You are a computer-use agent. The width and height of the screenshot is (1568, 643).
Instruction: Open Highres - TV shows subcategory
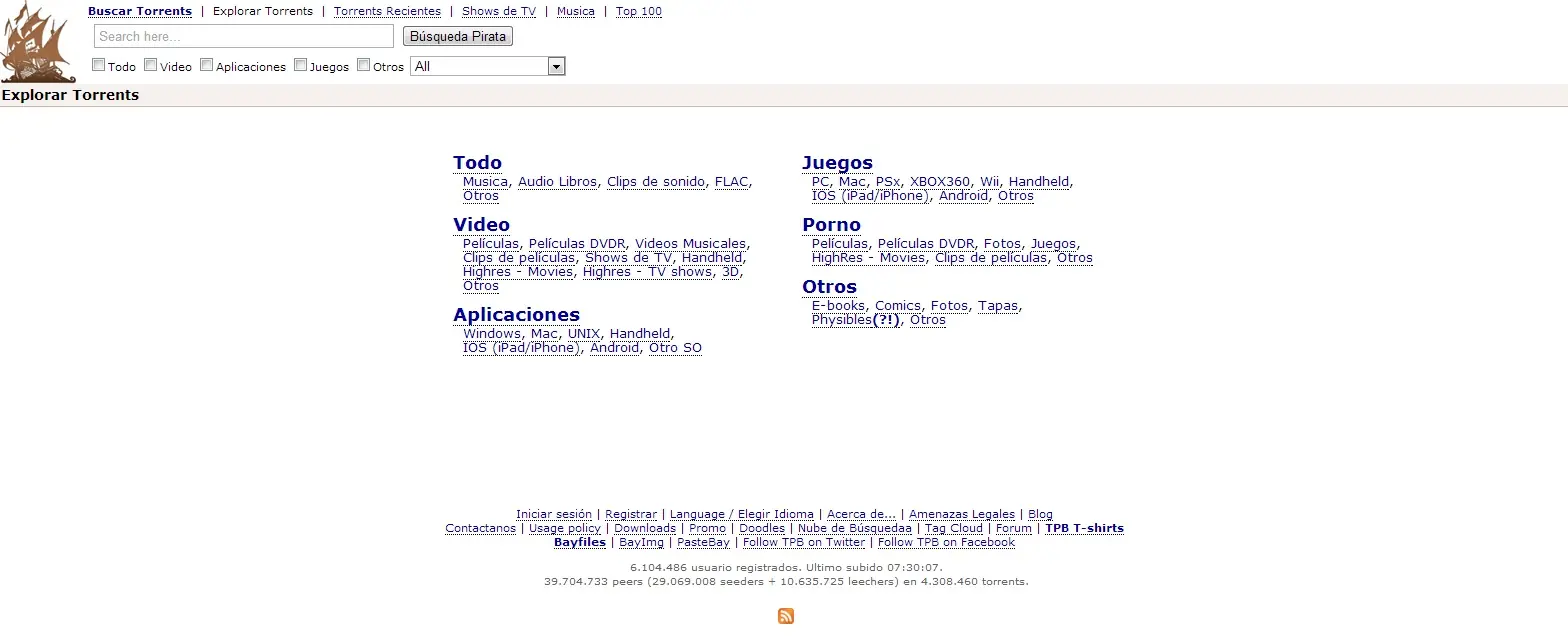647,272
